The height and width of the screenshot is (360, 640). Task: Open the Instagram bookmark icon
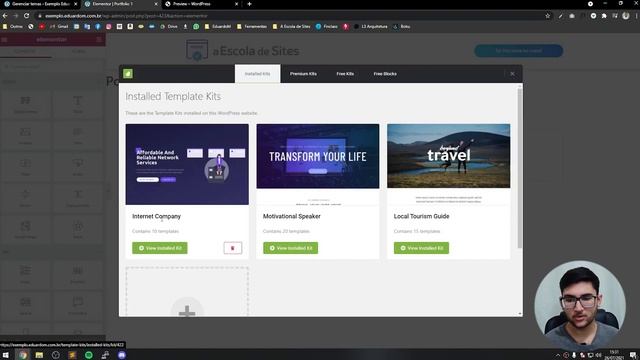click(x=109, y=27)
